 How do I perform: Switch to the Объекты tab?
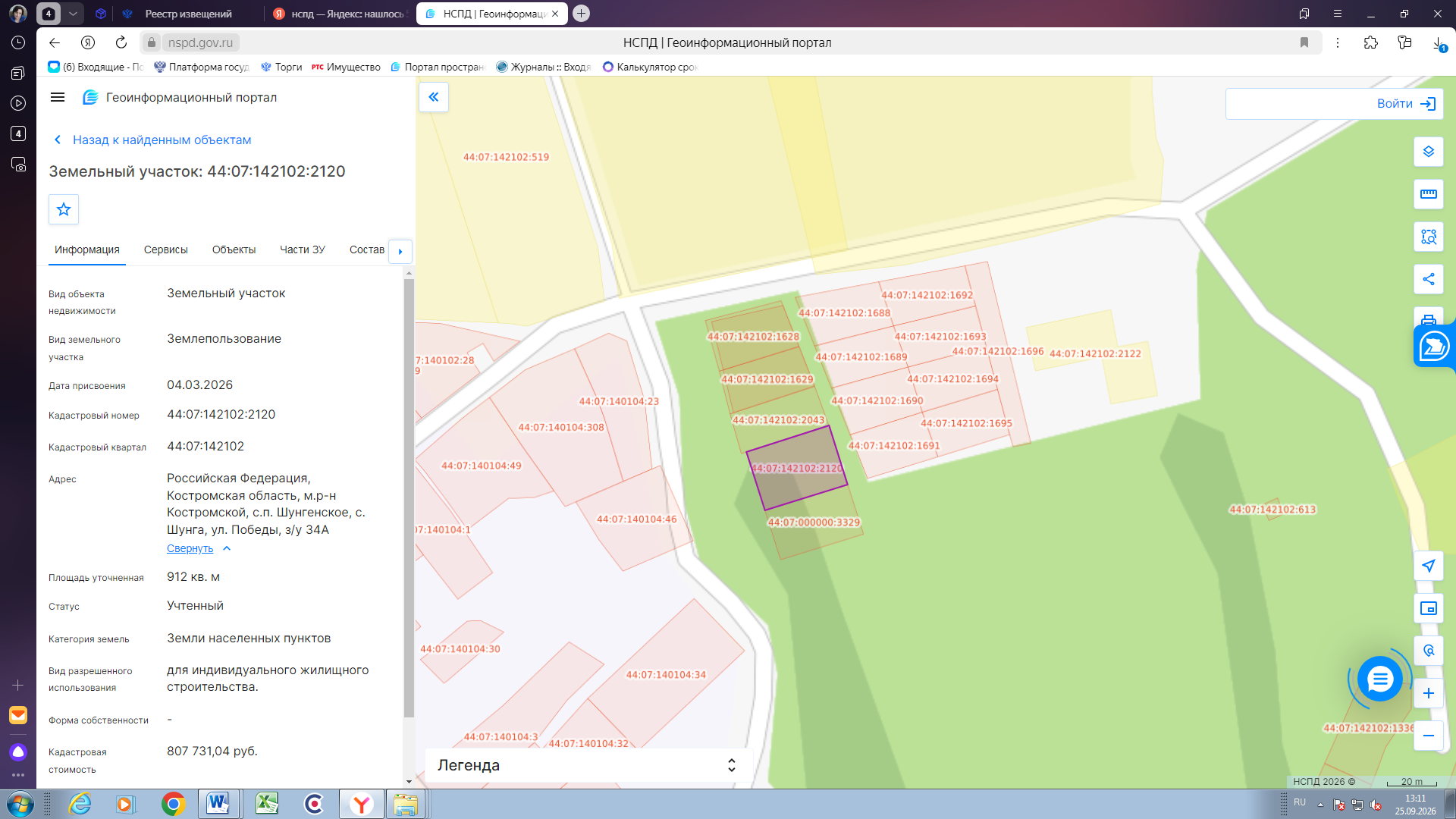click(234, 249)
